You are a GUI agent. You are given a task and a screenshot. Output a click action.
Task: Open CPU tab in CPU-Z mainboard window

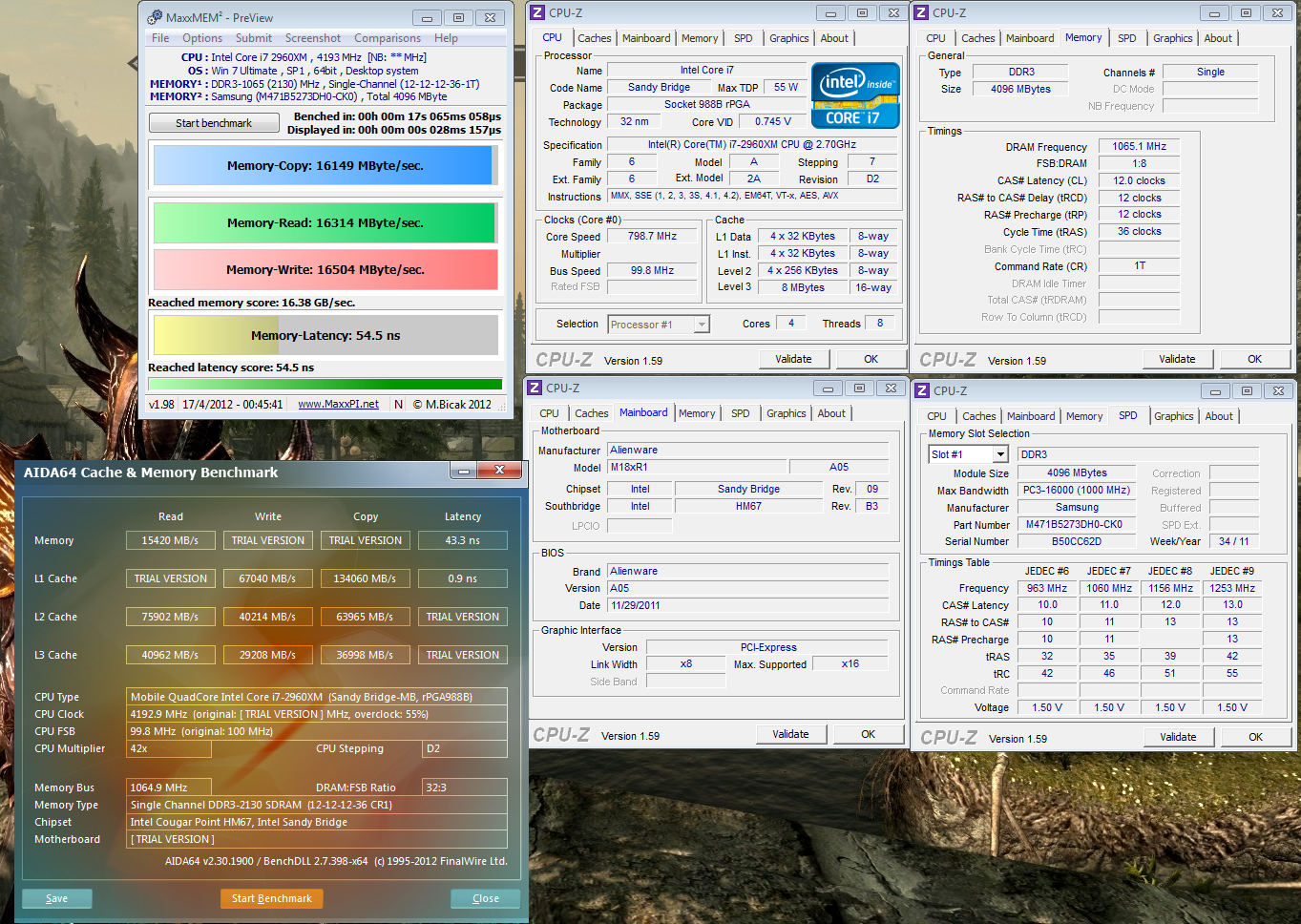[x=550, y=413]
